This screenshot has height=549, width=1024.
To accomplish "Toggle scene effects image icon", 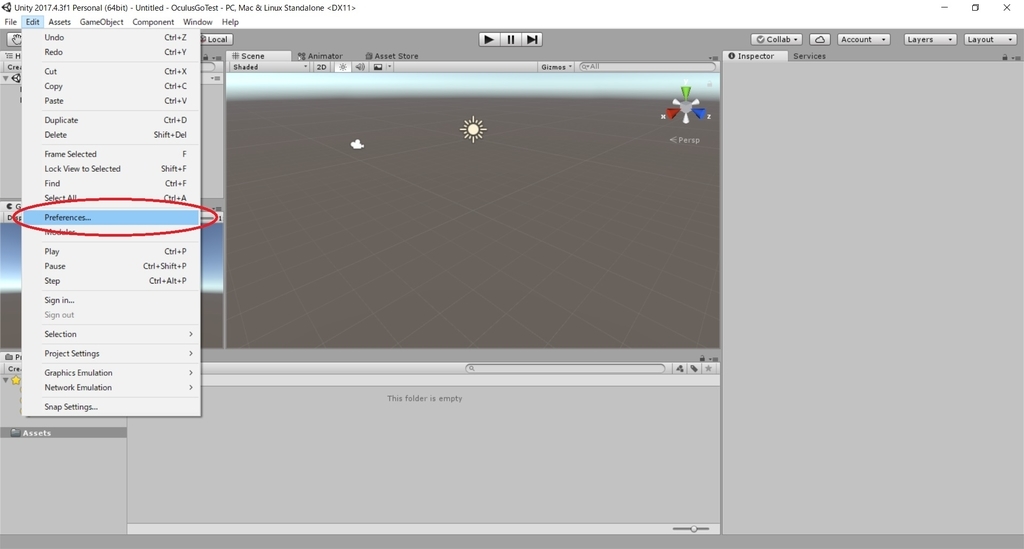I will (377, 67).
